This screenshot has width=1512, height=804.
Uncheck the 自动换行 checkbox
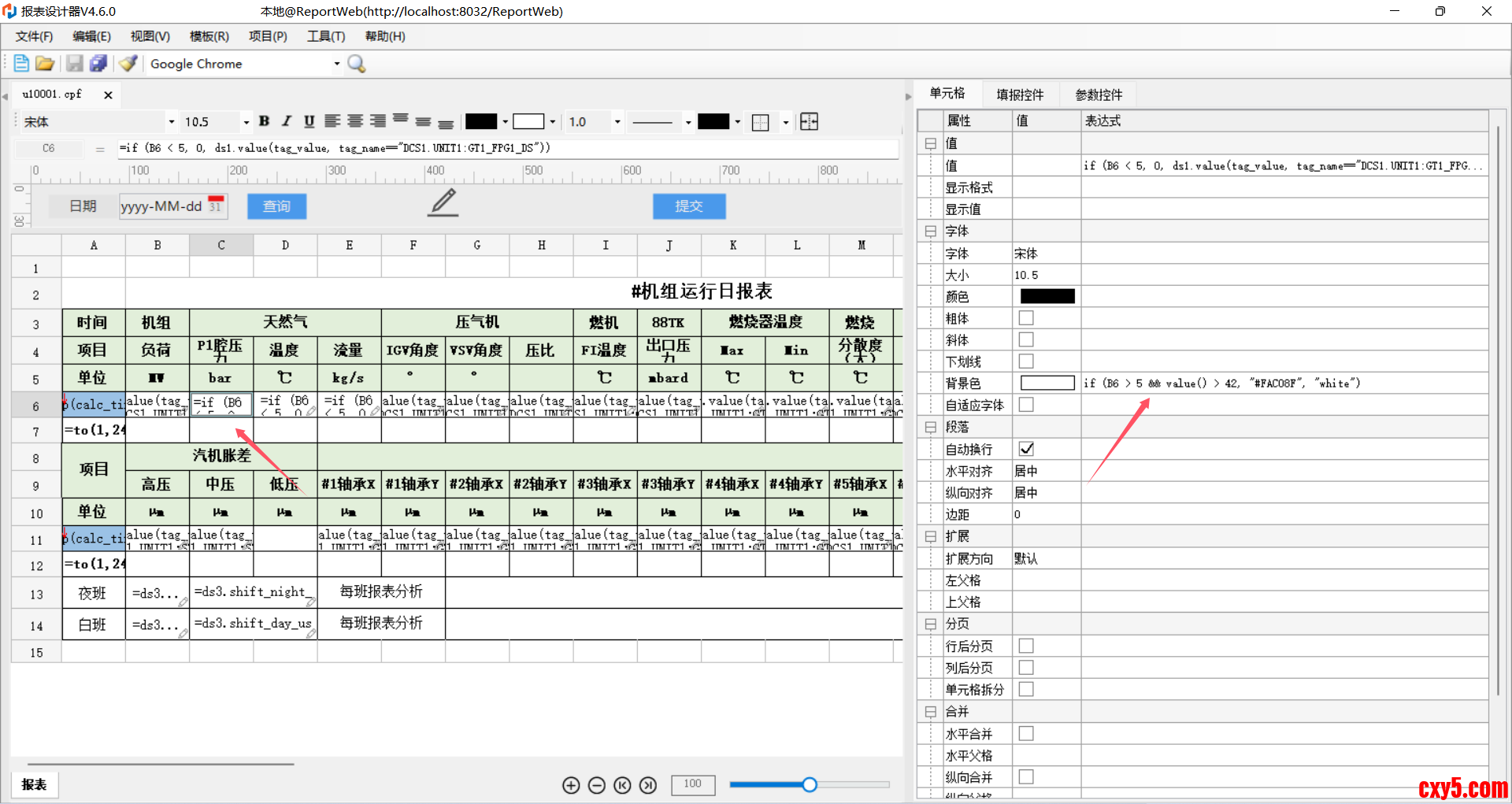1026,449
